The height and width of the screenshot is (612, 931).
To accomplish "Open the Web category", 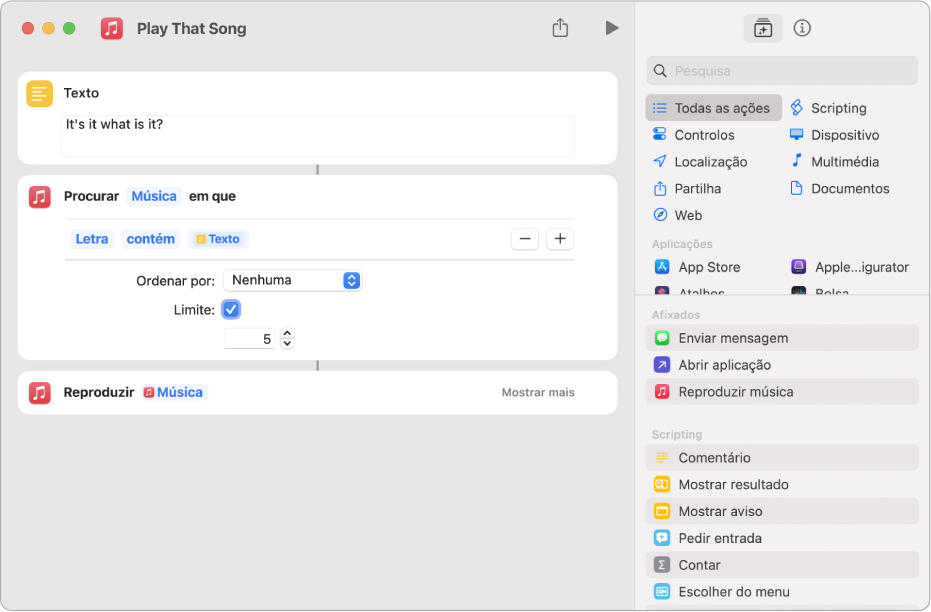I will click(677, 215).
